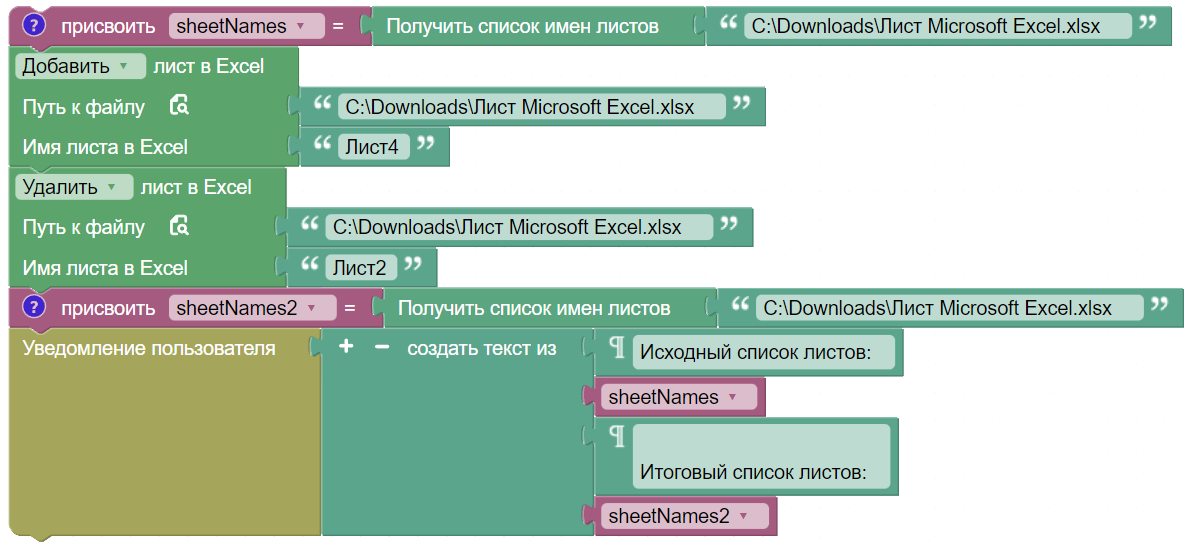Click paragraph icon beside Исходный список листов
Screen dimensions: 1192x548
click(x=617, y=349)
